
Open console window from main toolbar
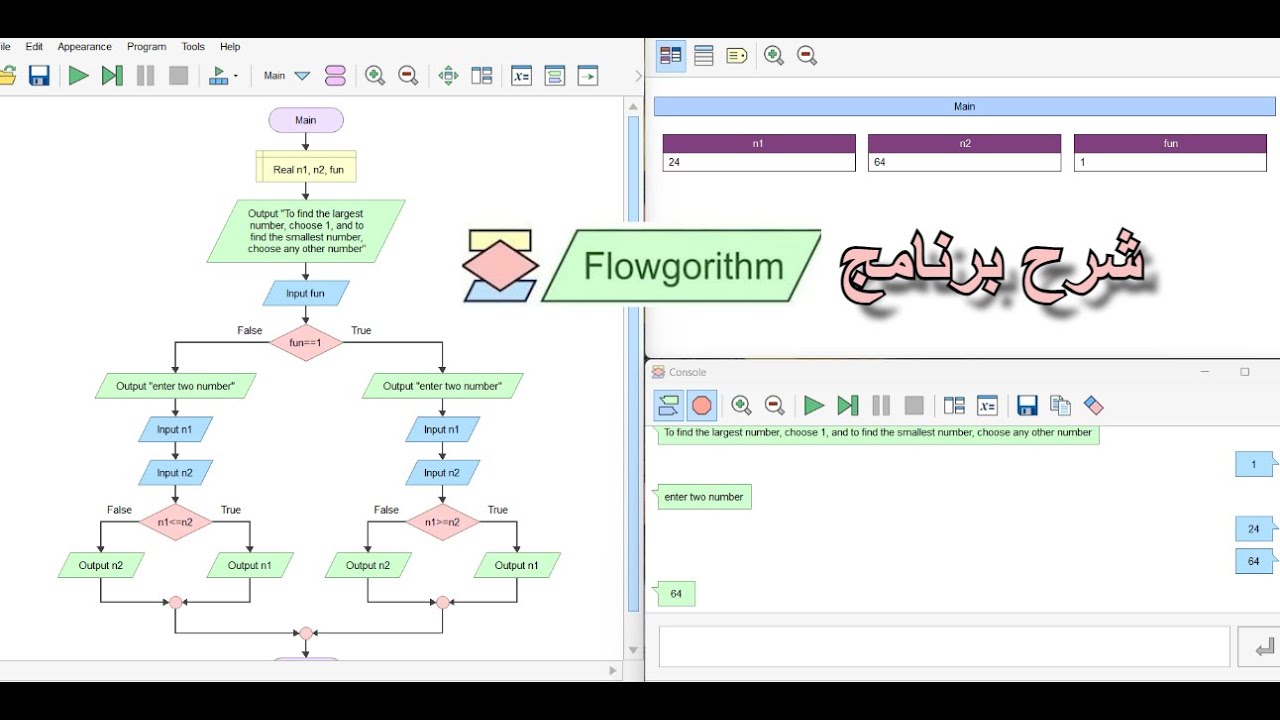(588, 75)
